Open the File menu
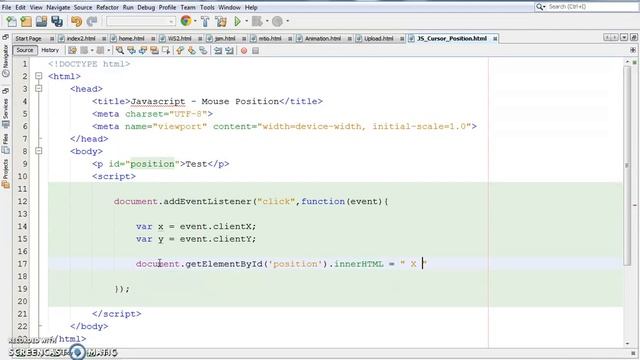Screen dimensions: 640x360 point(7,7)
